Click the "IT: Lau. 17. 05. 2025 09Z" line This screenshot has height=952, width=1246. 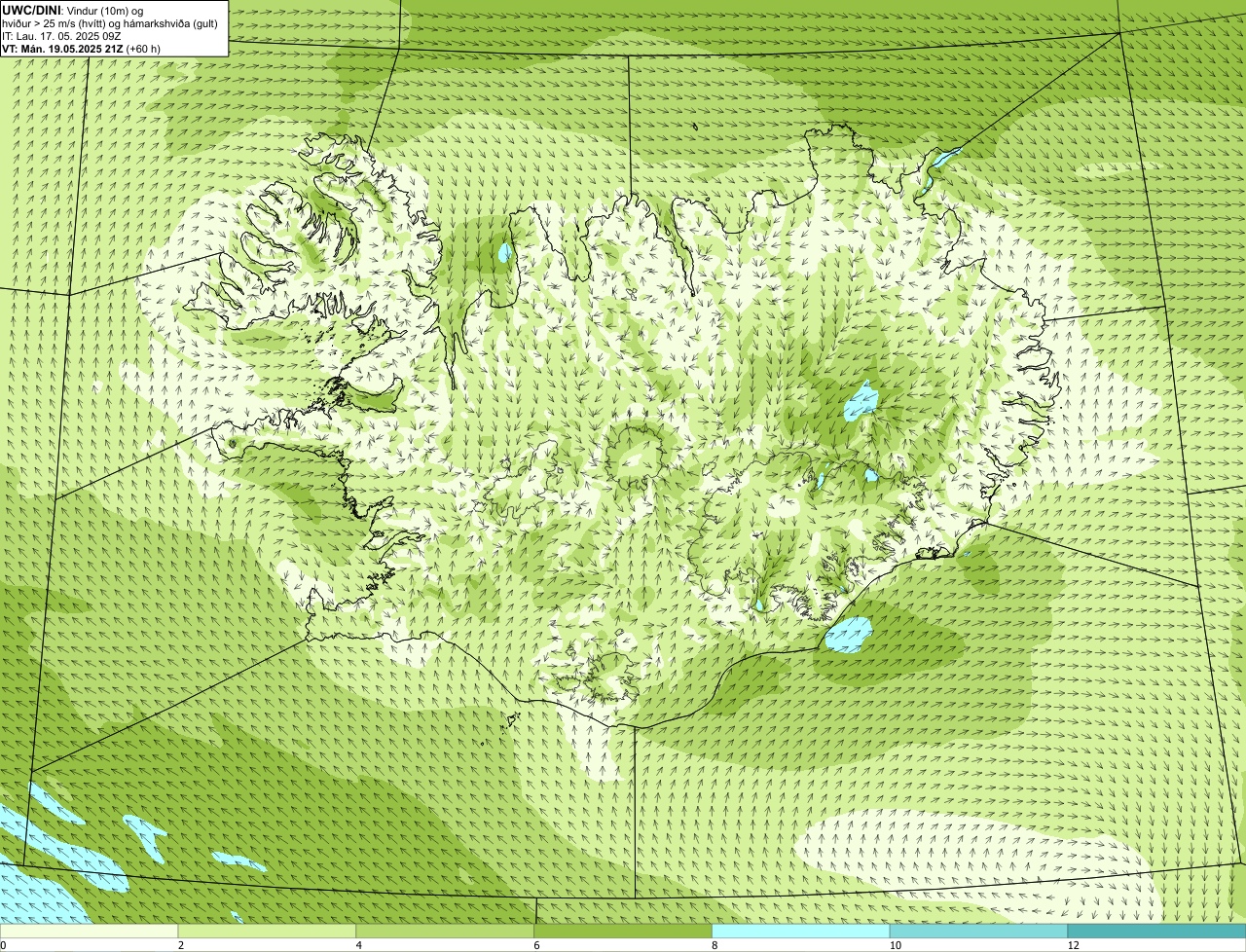click(61, 36)
